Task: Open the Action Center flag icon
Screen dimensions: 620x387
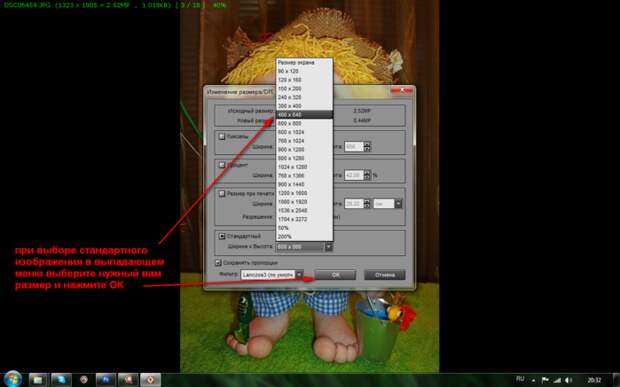Action: [x=545, y=380]
